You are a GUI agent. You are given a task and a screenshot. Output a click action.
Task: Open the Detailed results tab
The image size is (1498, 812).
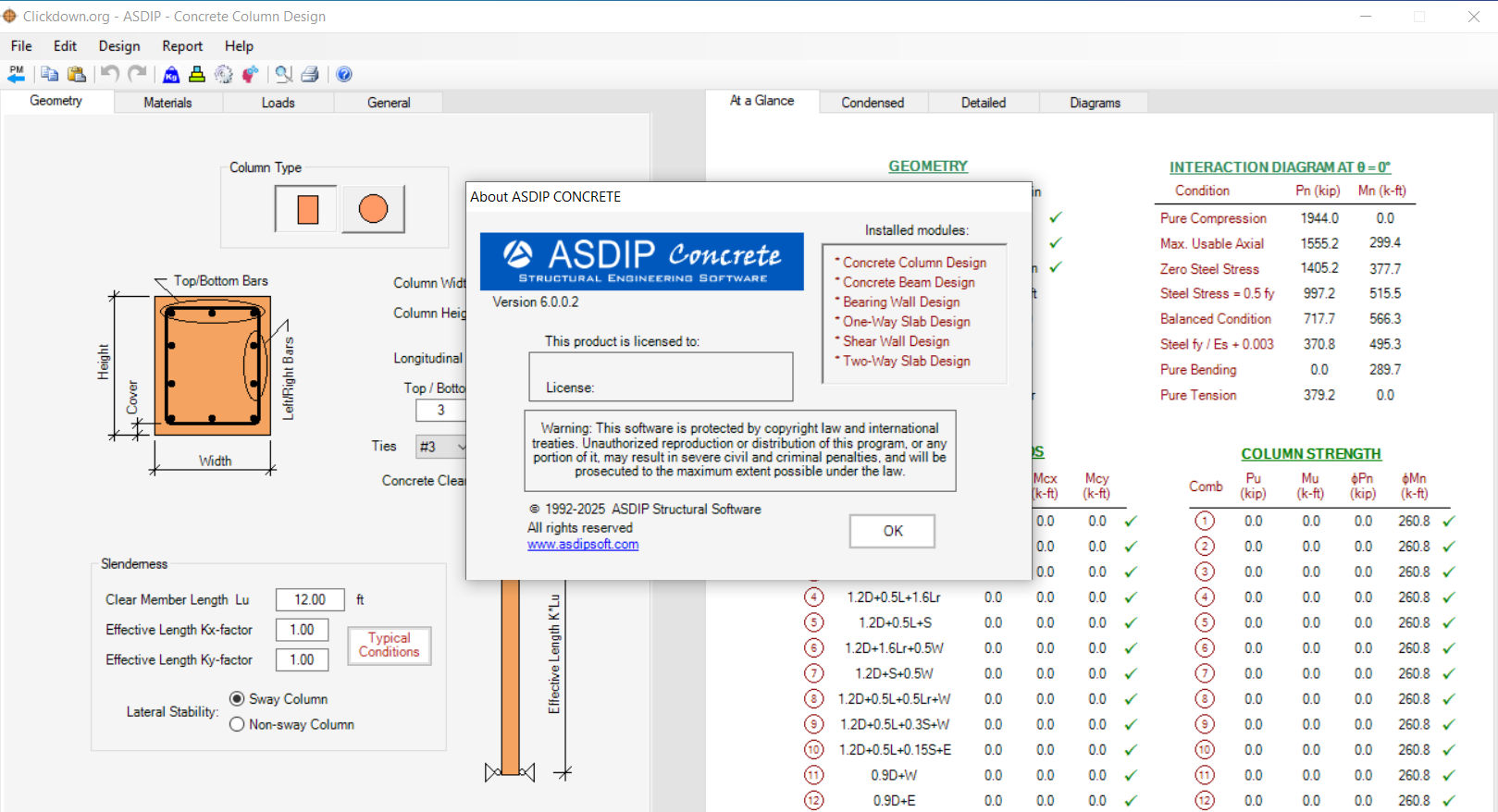(984, 103)
